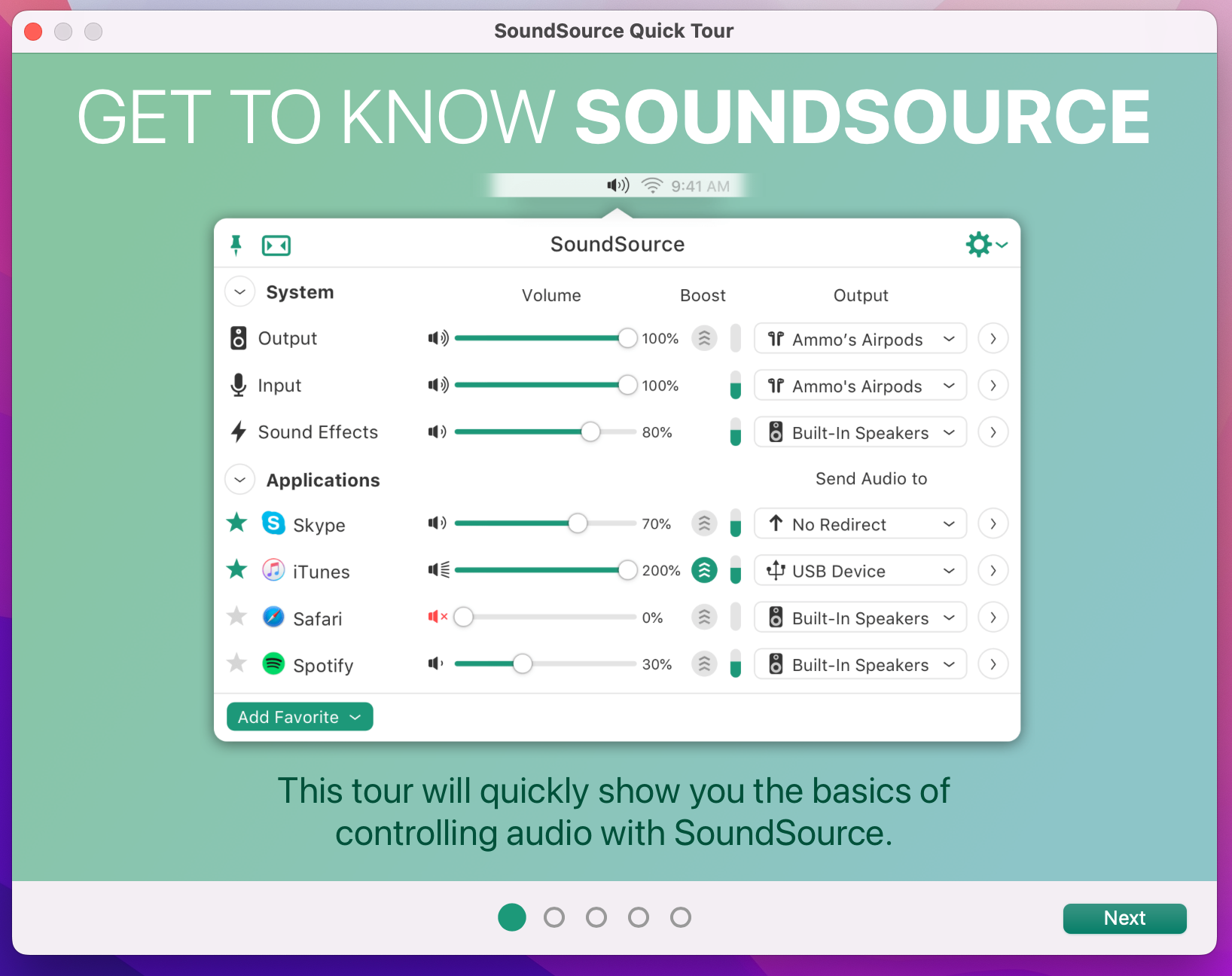The image size is (1232, 976).
Task: Open Input device dropdown Ammo's Airpods
Action: [860, 385]
